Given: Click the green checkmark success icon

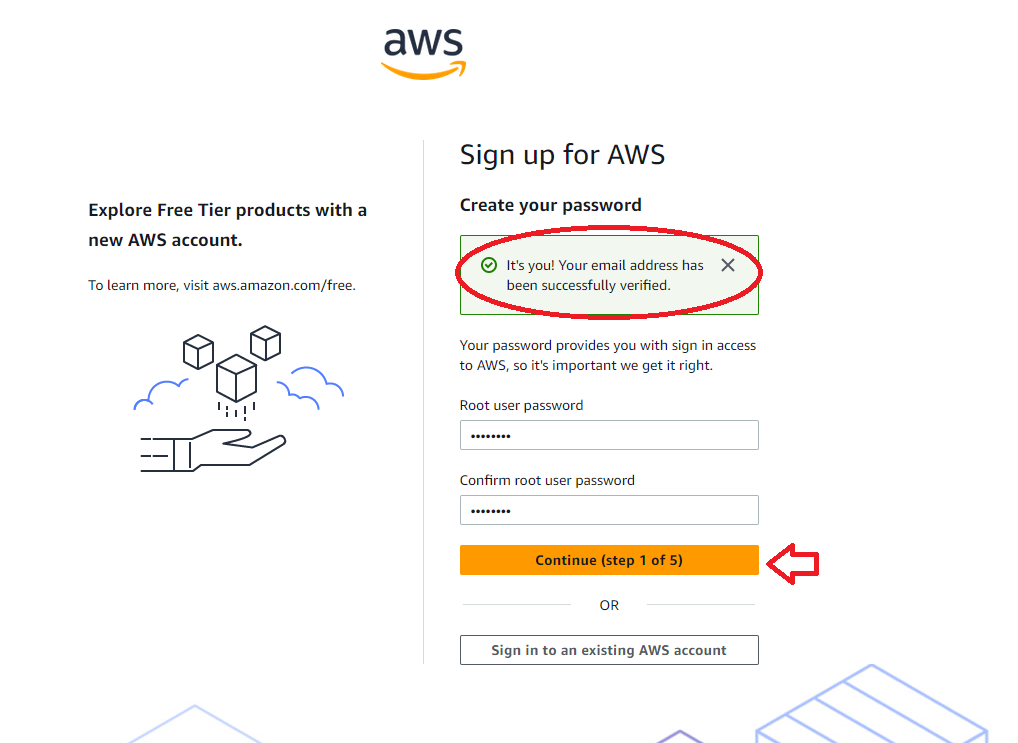Looking at the screenshot, I should click(489, 265).
